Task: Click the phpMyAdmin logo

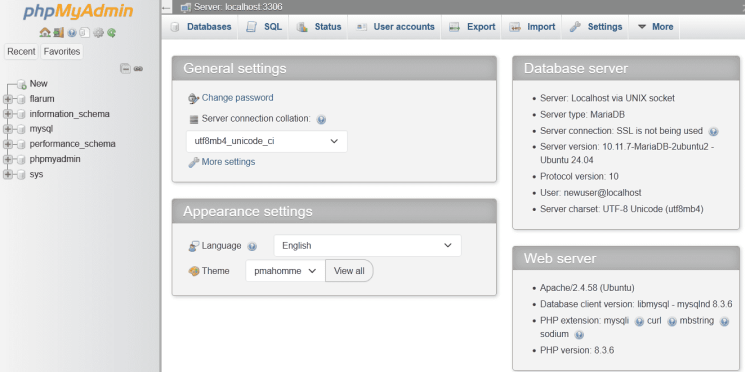Action: click(78, 11)
